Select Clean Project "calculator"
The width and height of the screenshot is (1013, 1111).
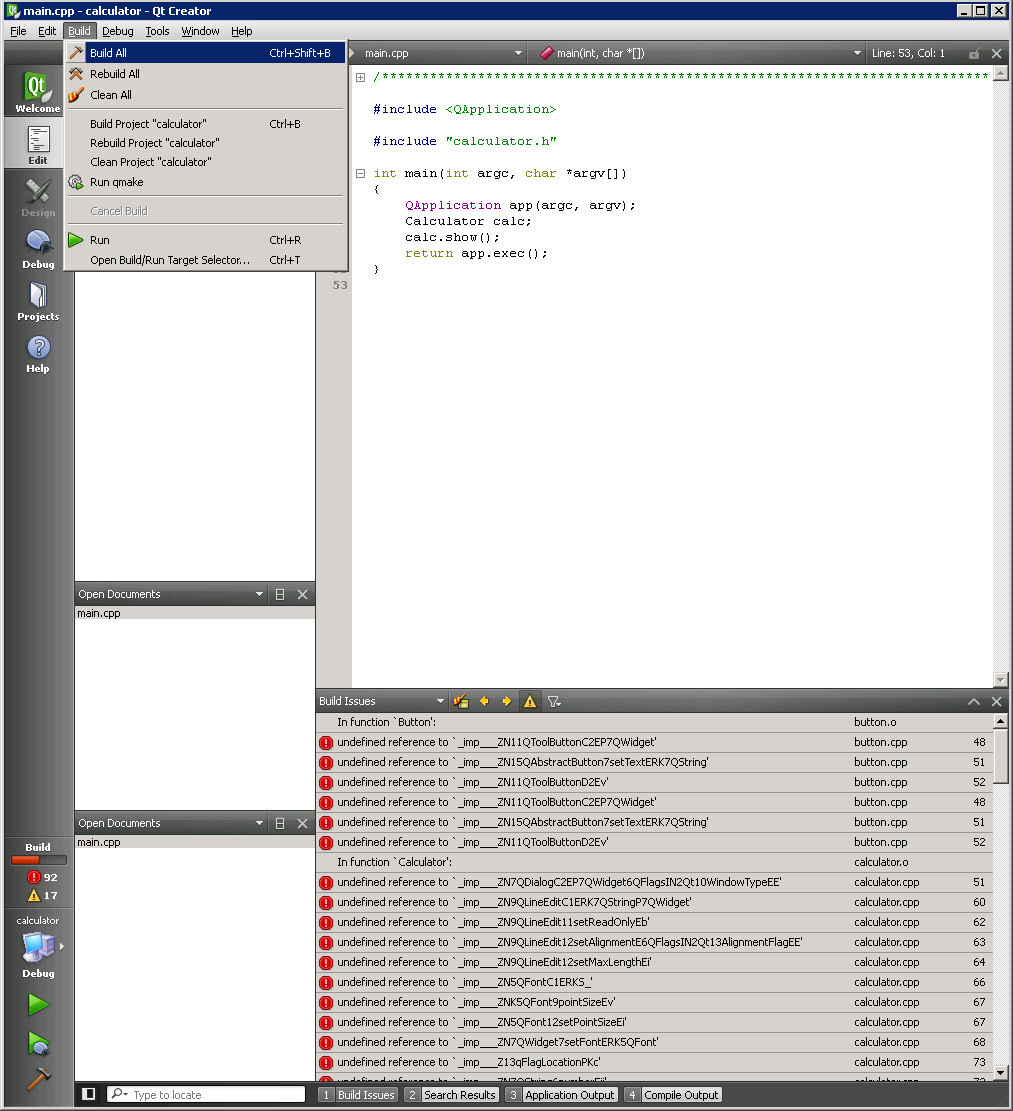coord(206,162)
